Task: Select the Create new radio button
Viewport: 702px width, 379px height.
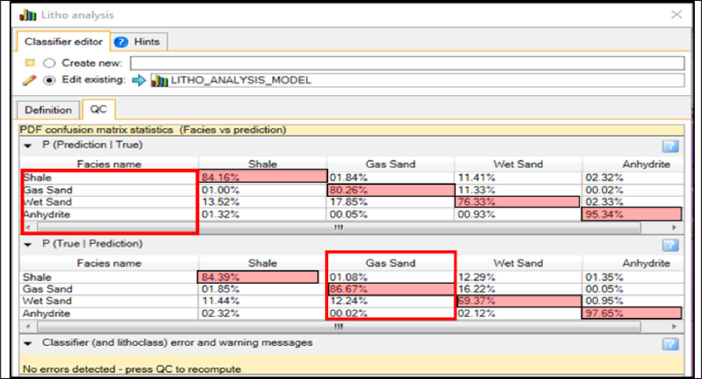Action: point(49,63)
